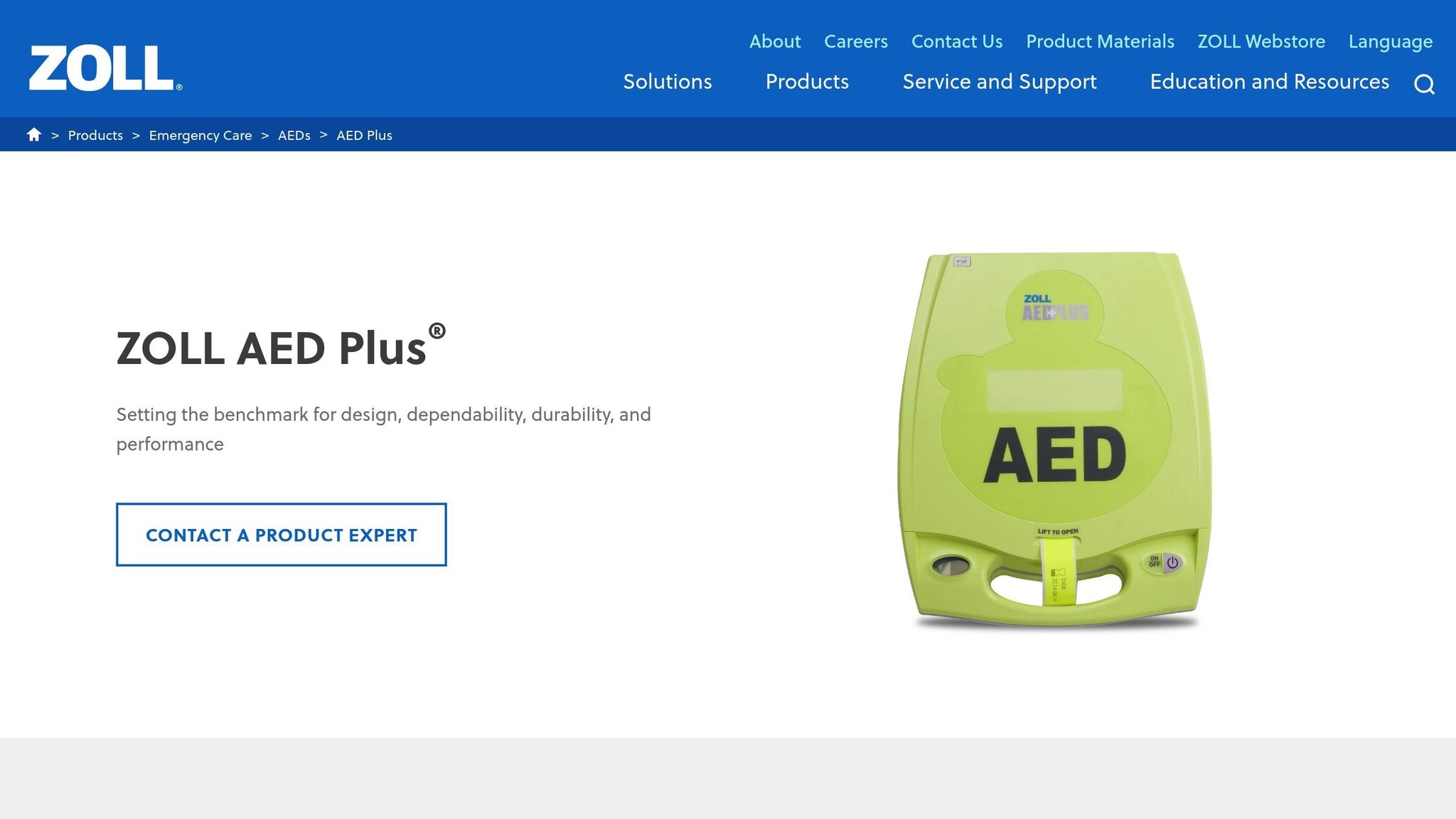Go to the home breadcrumb icon
Image resolution: width=1456 pixels, height=819 pixels.
click(34, 135)
